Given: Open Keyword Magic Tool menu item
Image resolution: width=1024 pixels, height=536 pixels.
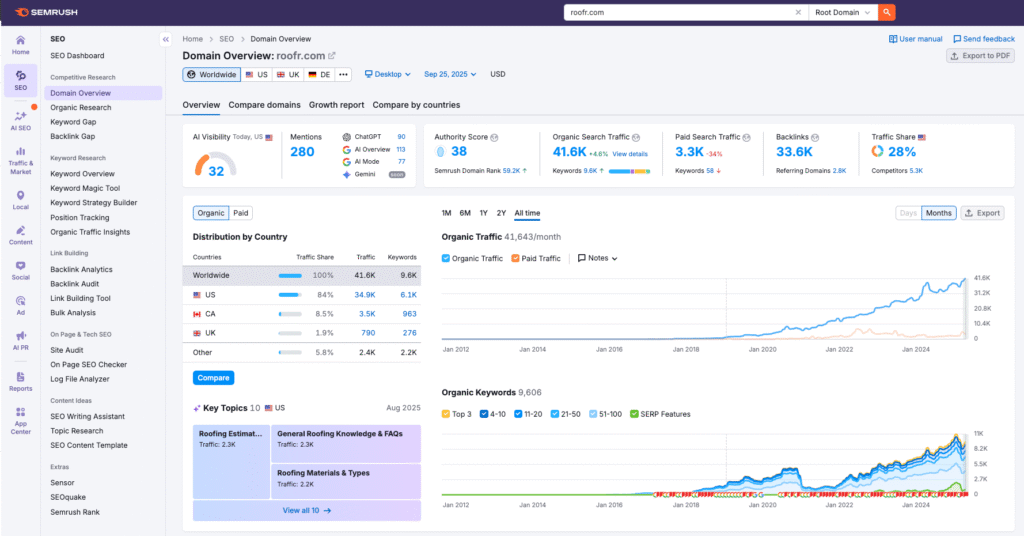Looking at the screenshot, I should click(x=85, y=188).
